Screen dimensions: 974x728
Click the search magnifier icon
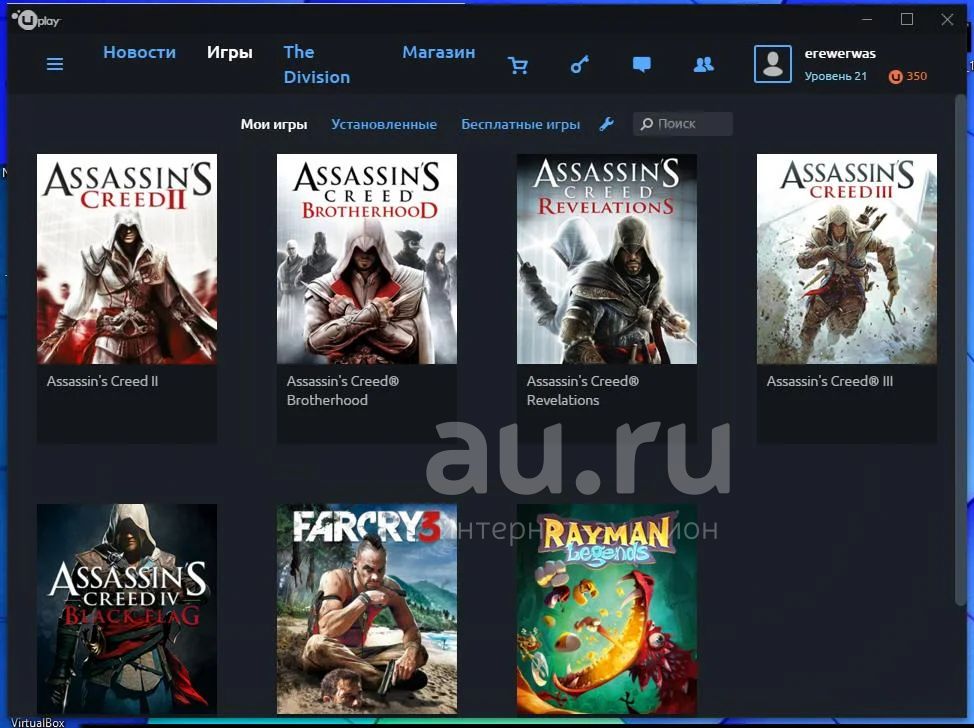(x=647, y=124)
